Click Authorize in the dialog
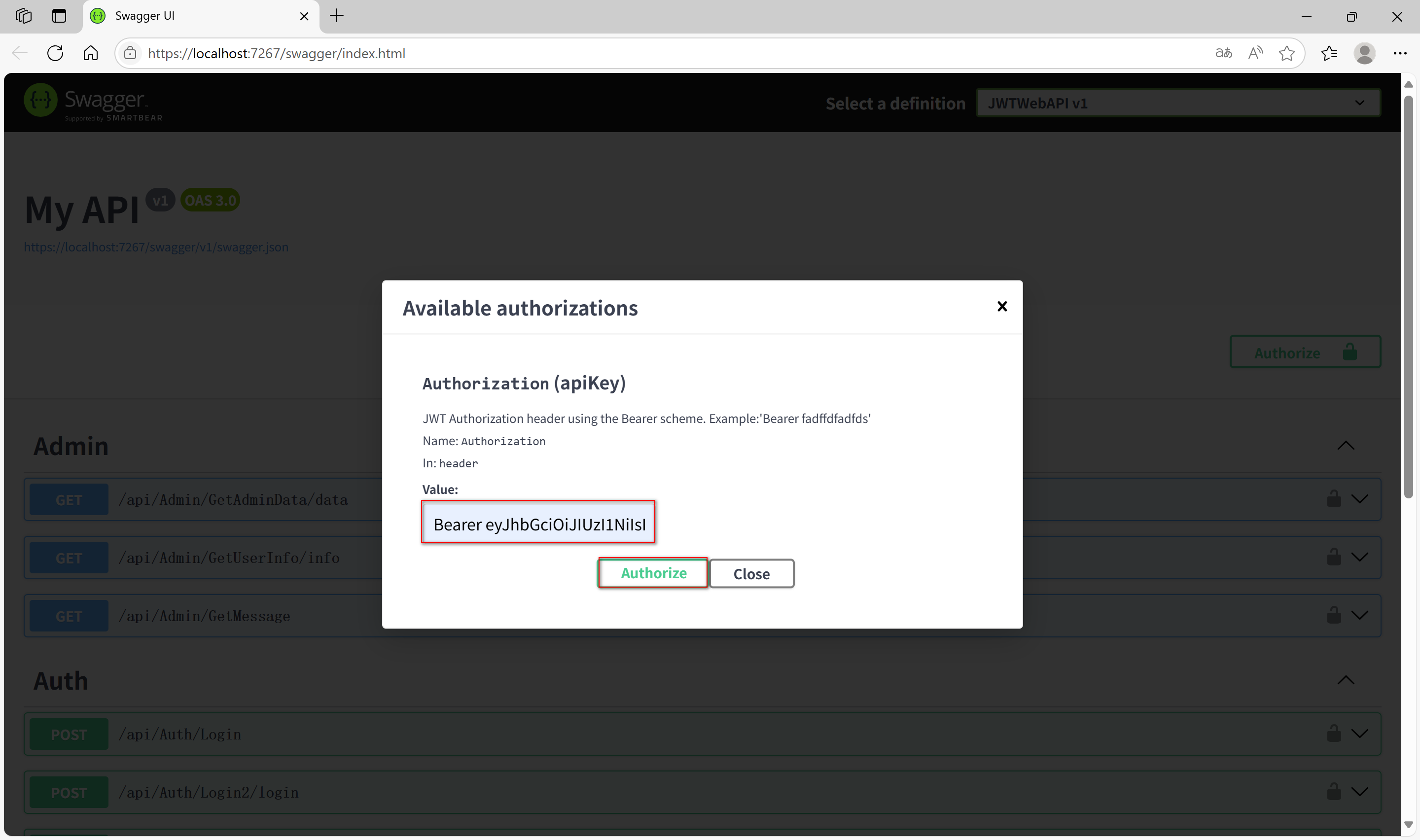The image size is (1420, 840). click(653, 573)
